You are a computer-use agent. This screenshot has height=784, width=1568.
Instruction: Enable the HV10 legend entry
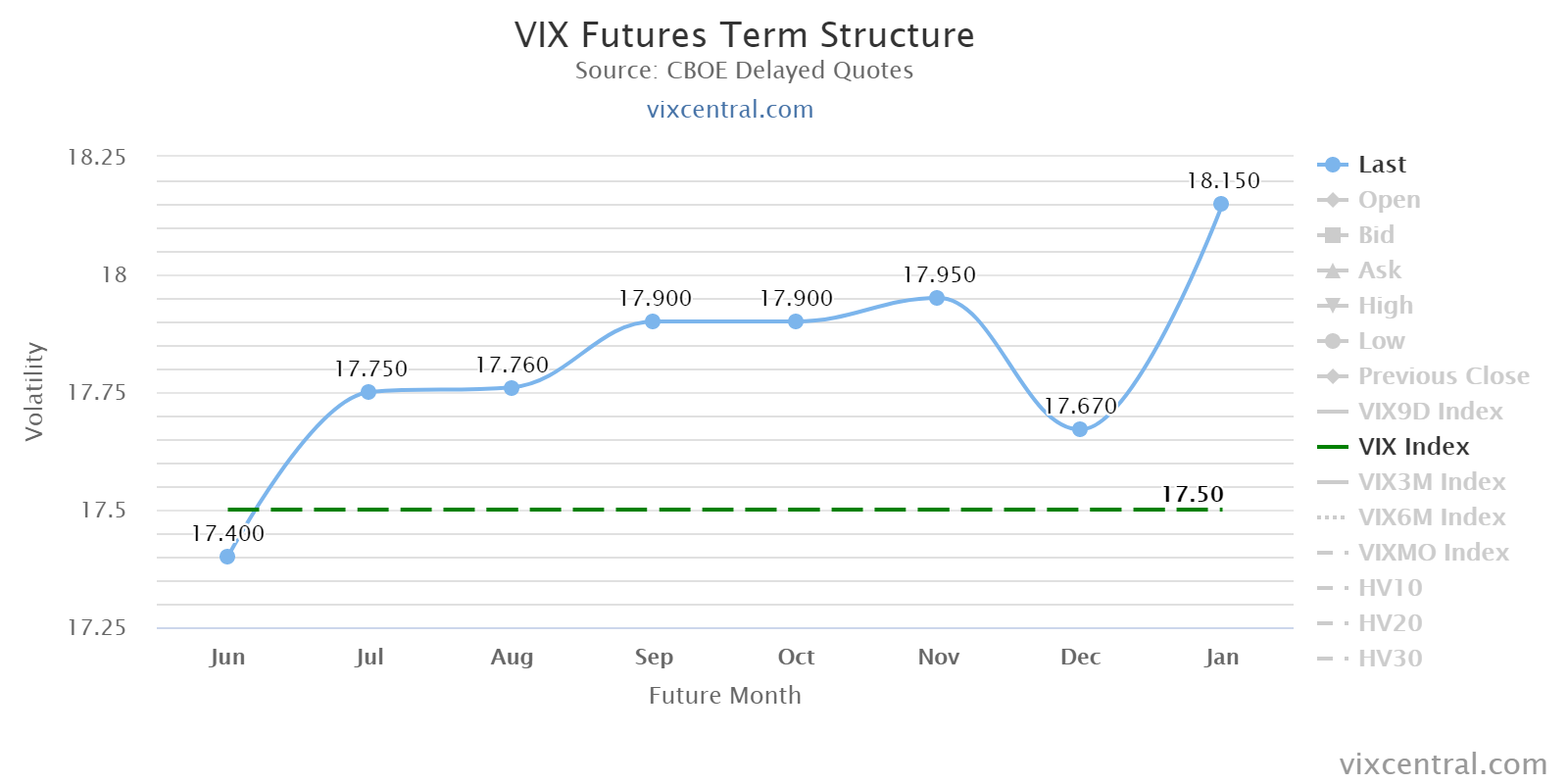(1390, 588)
